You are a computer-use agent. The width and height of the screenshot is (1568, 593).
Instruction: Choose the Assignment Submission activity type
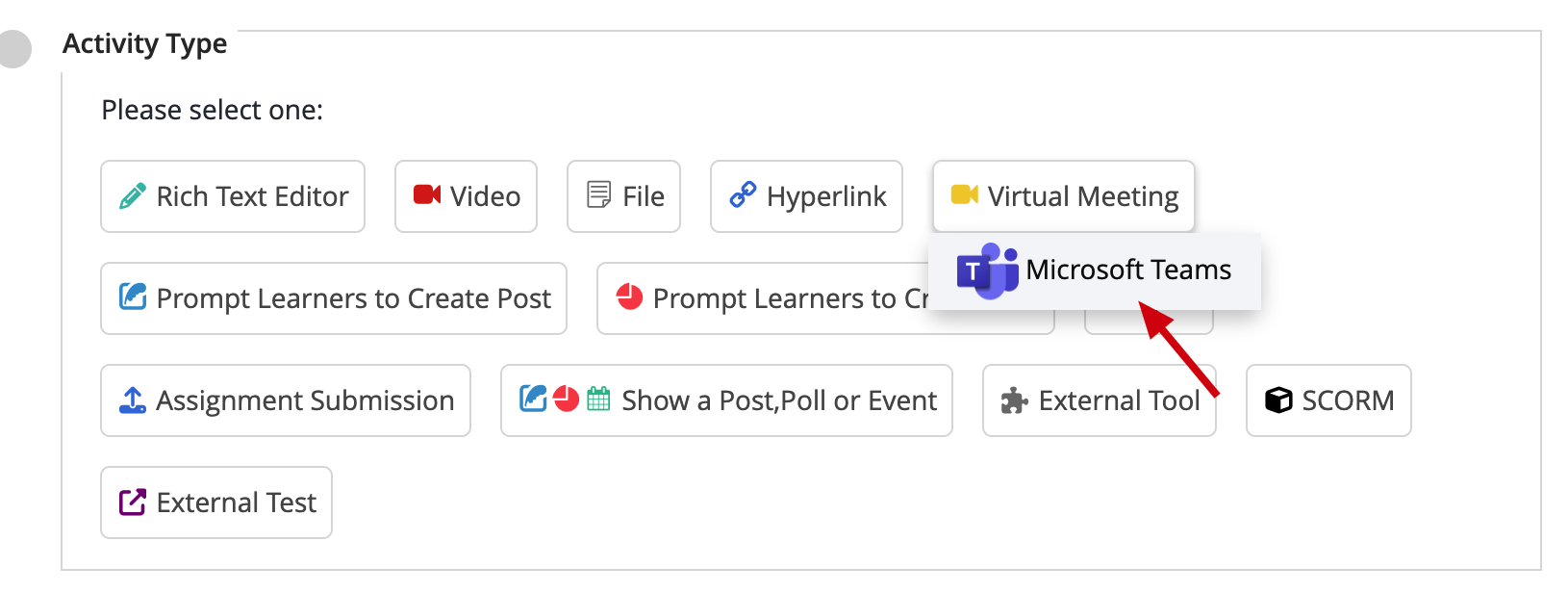click(x=286, y=400)
